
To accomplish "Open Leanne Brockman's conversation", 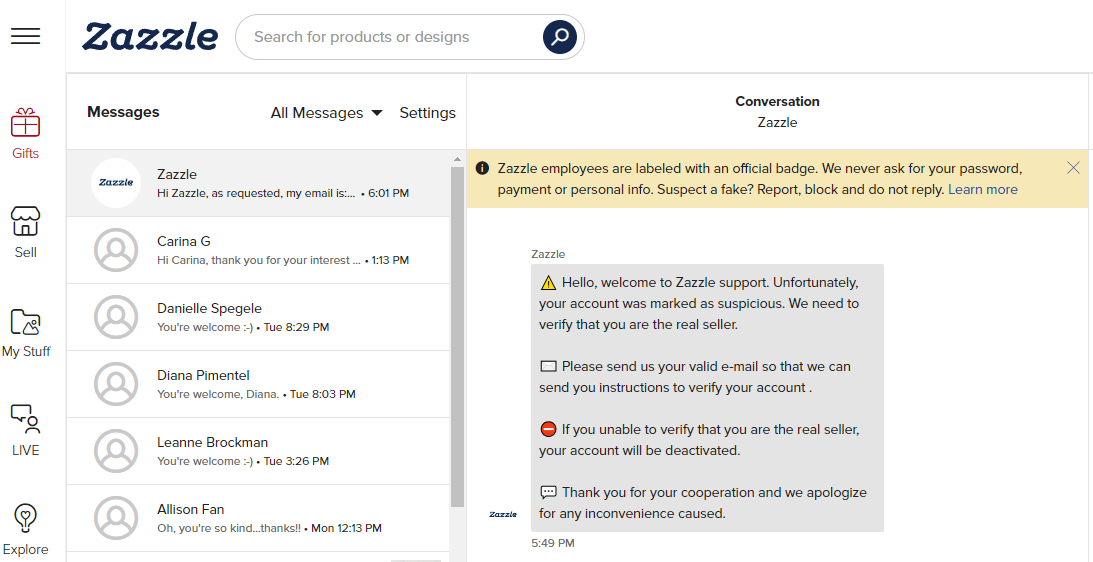I will click(259, 451).
